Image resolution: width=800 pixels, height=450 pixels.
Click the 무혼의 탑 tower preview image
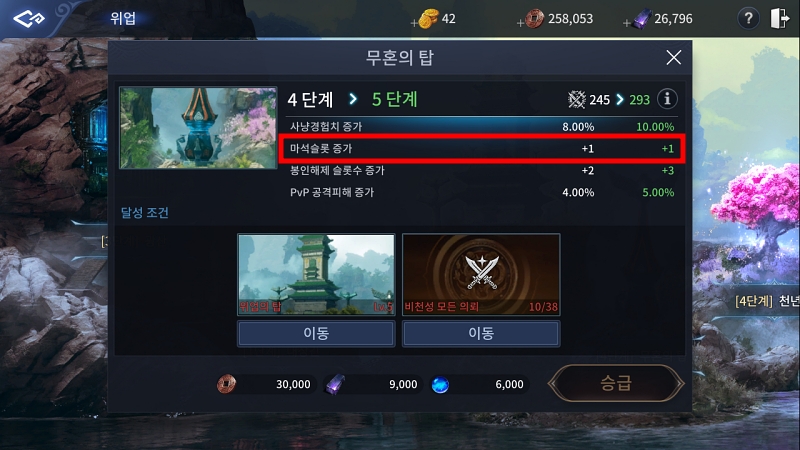pyautogui.click(x=198, y=128)
